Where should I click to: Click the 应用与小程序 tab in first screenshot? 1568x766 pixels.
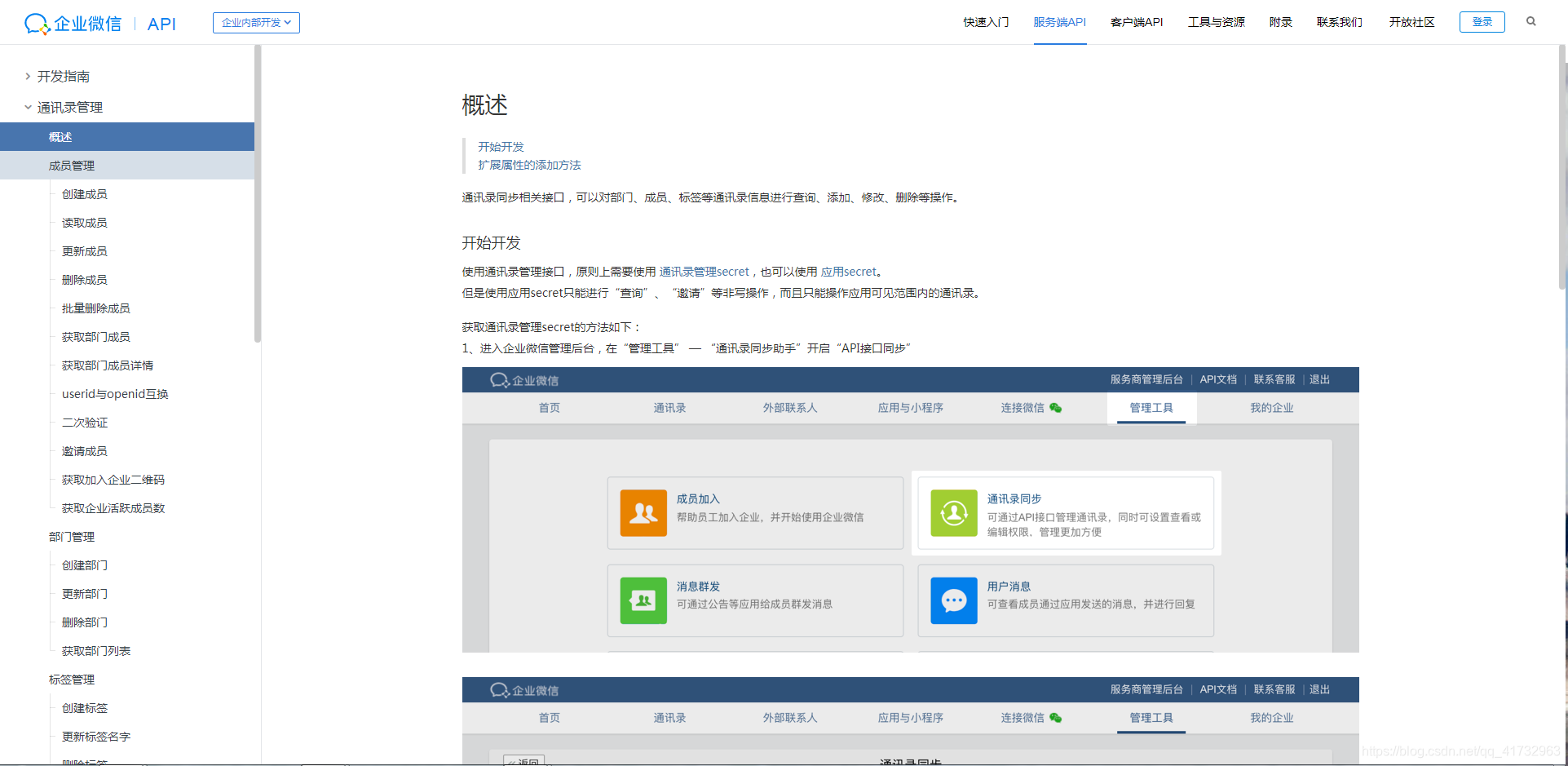click(x=910, y=408)
